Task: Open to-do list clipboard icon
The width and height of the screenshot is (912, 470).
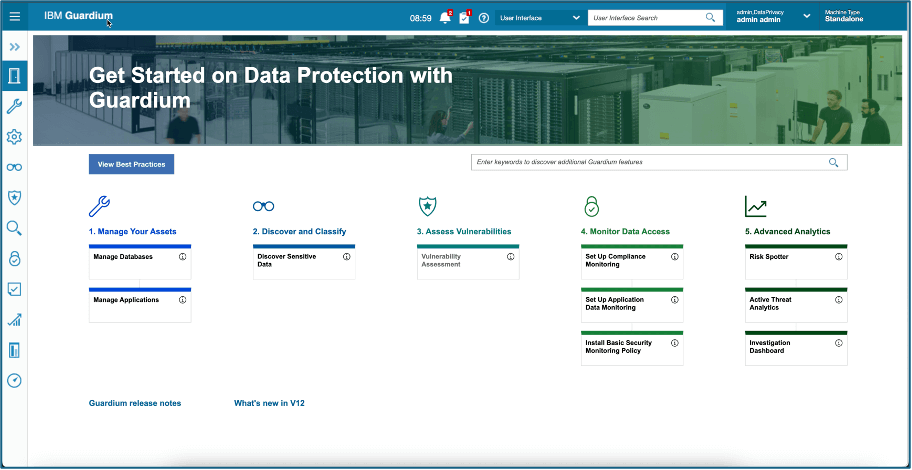Action: click(x=464, y=17)
